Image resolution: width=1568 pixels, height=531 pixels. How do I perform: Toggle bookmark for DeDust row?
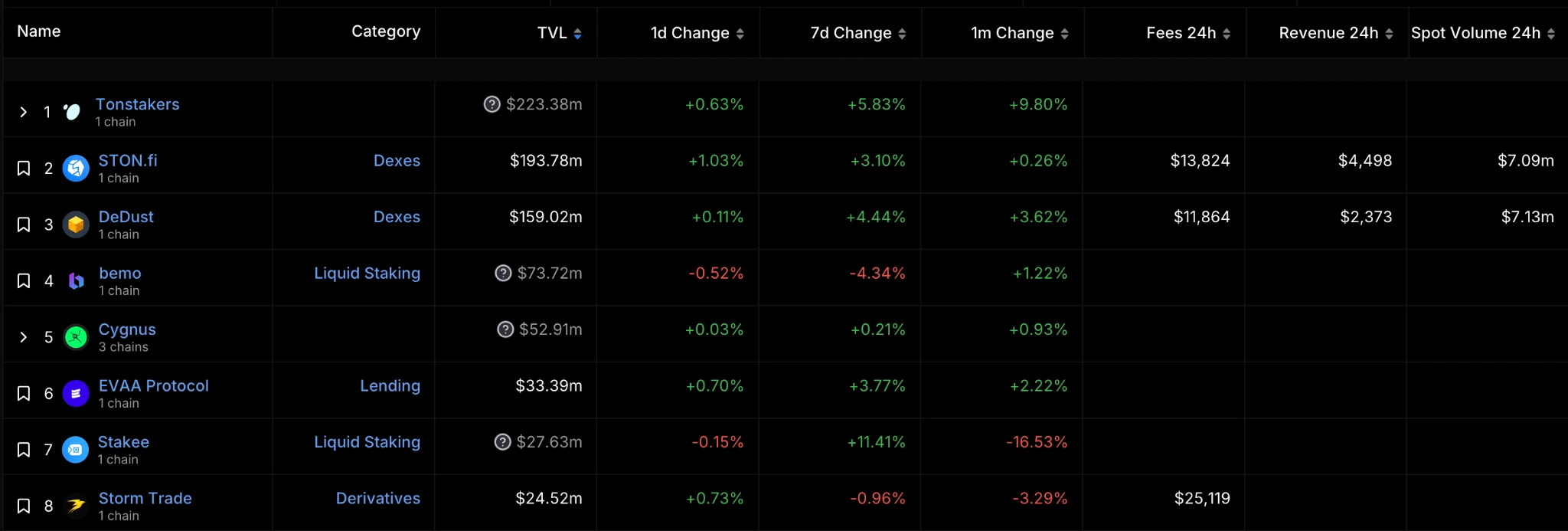[x=24, y=225]
